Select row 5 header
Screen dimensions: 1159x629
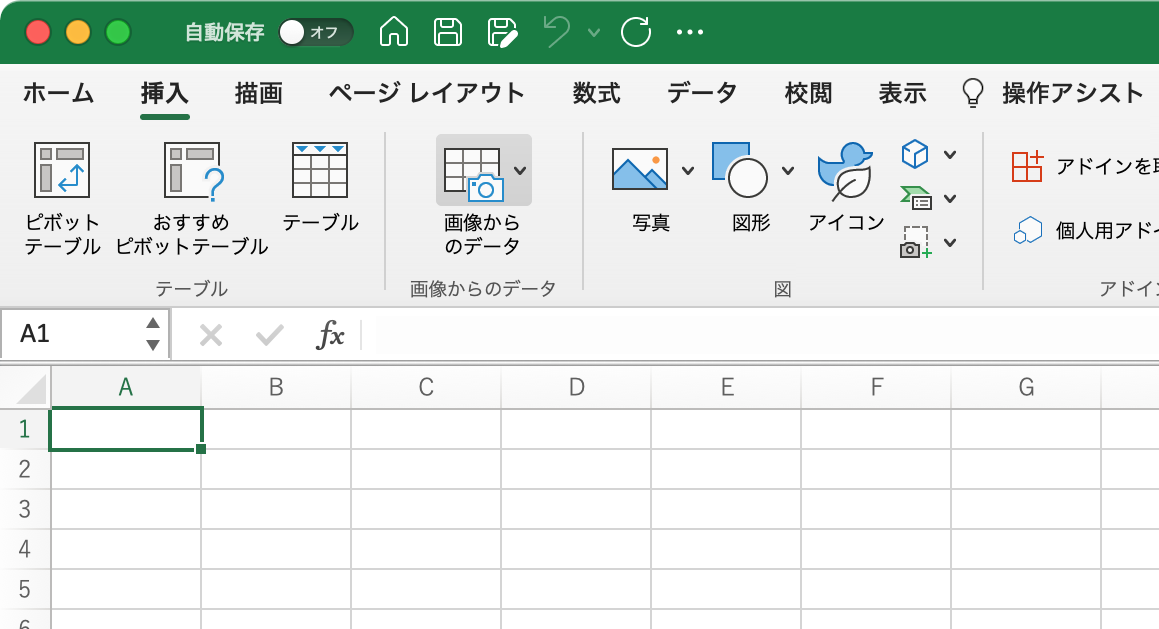coord(25,588)
